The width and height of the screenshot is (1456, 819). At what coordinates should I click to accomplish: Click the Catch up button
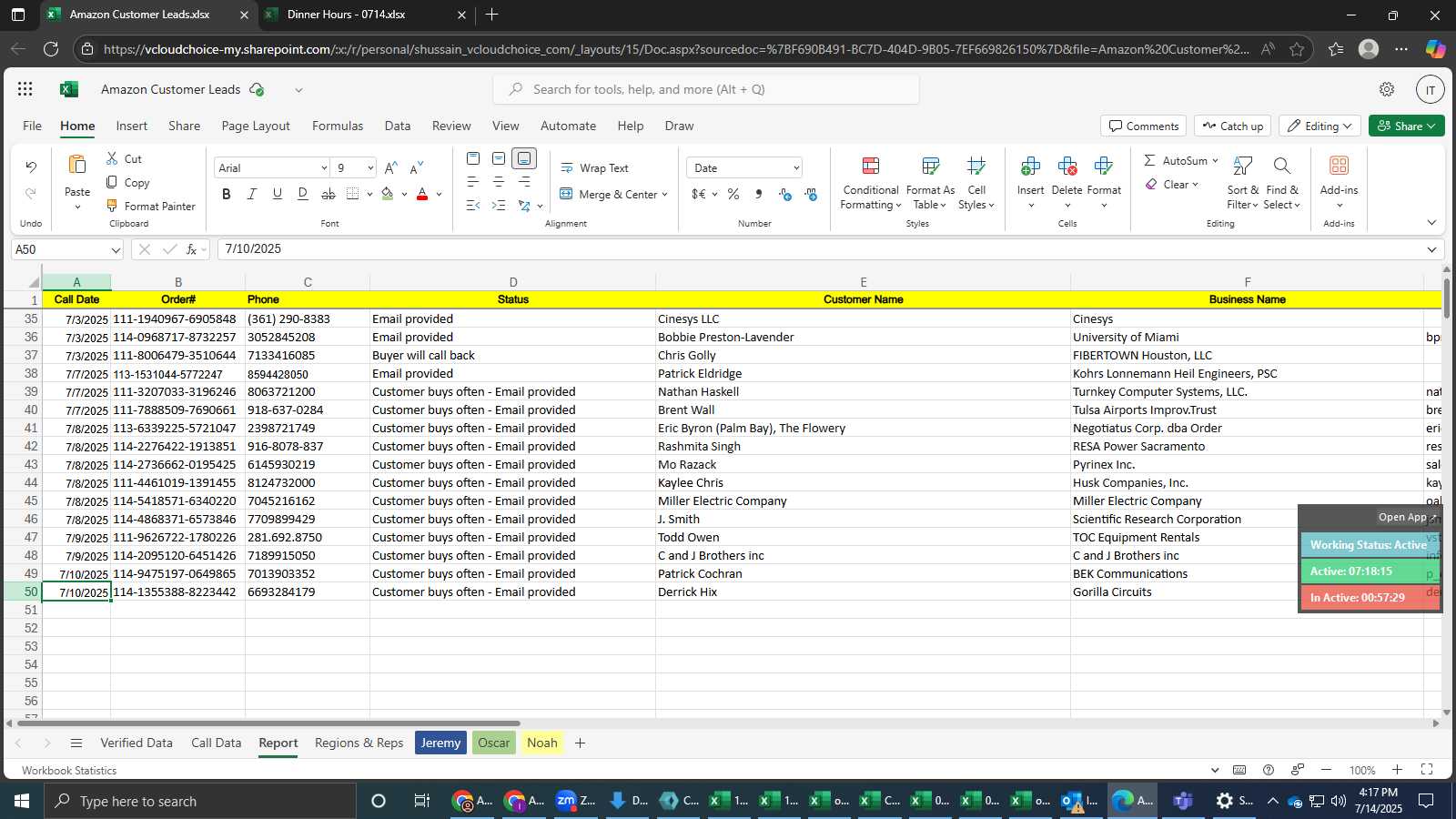pos(1232,126)
